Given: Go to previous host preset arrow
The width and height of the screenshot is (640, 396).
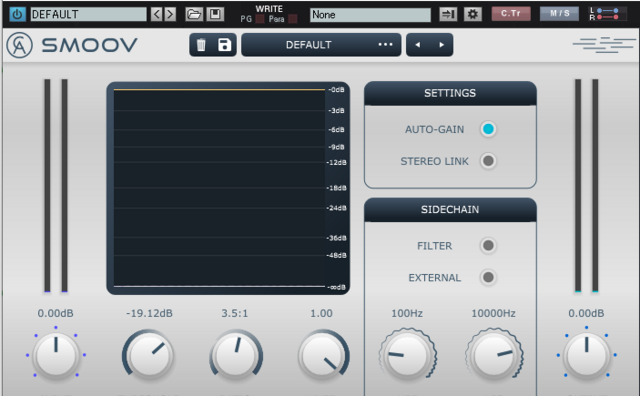Looking at the screenshot, I should tap(156, 14).
